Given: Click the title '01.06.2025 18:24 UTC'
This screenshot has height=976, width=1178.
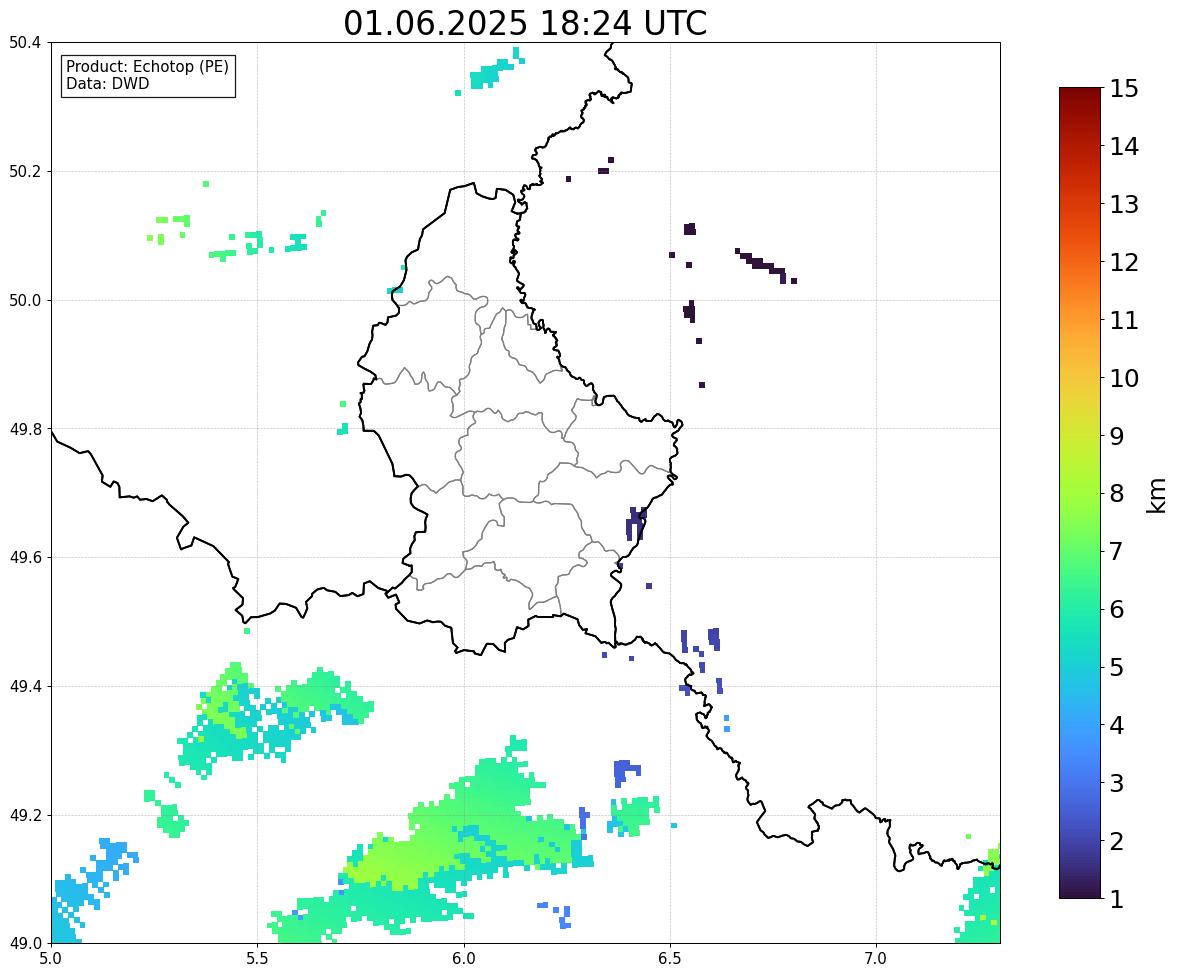Looking at the screenshot, I should click(525, 23).
